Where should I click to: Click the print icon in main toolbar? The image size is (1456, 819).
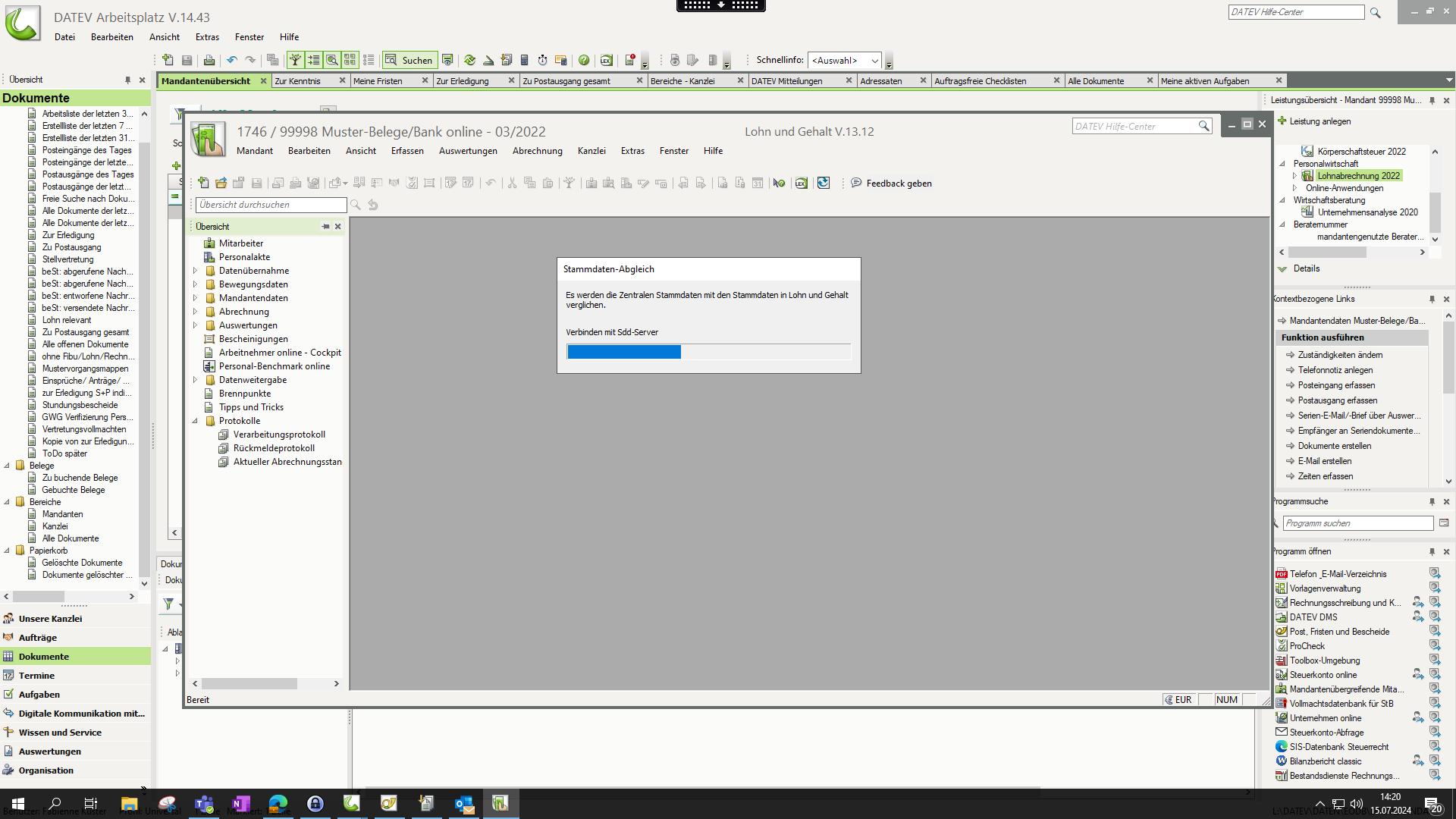209,60
